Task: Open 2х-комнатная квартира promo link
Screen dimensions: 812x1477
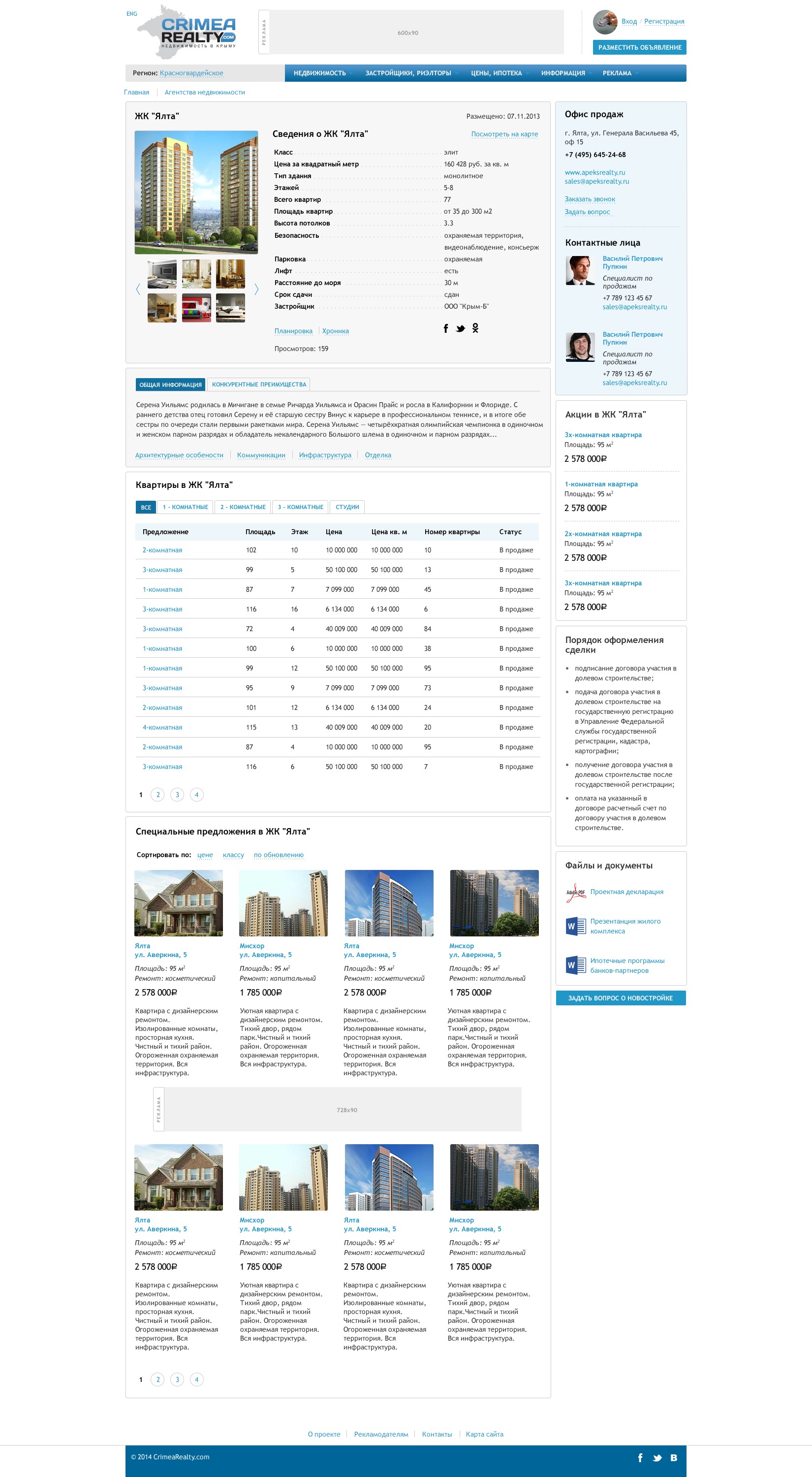Action: (603, 534)
